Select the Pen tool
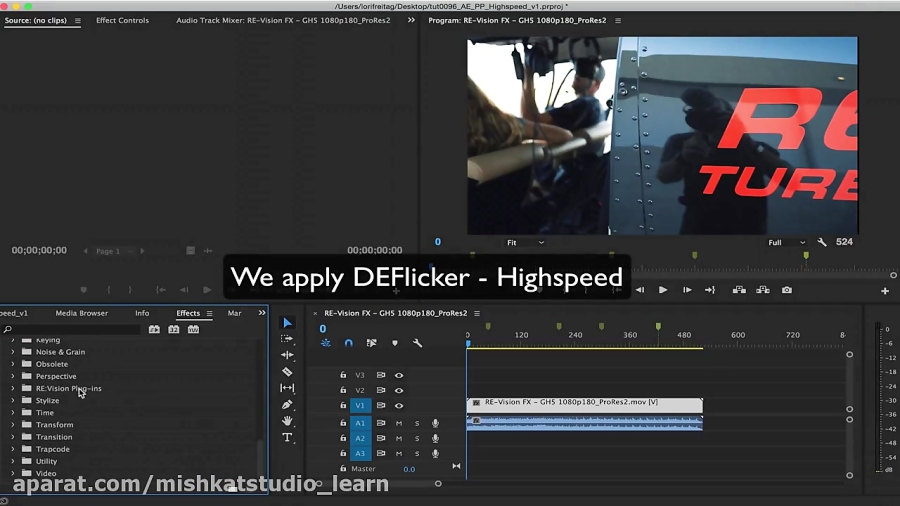This screenshot has height=506, width=900. point(287,404)
